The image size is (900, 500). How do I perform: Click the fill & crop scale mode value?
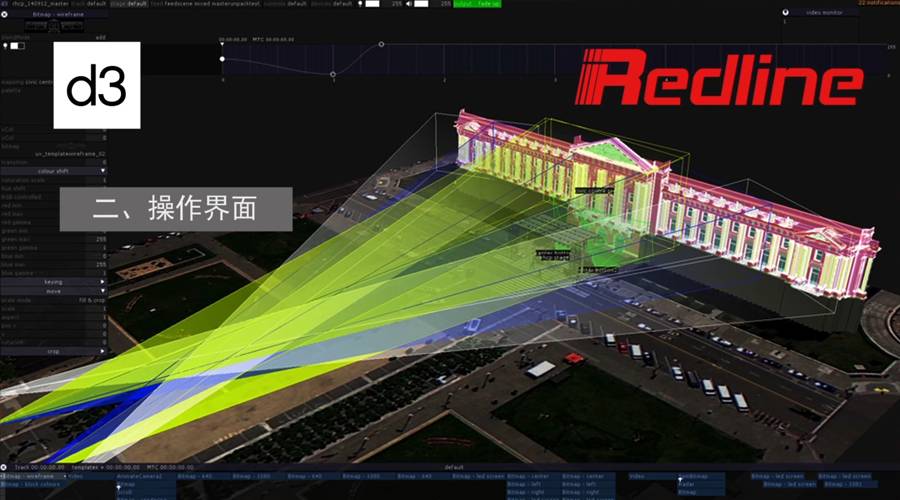coord(92,300)
